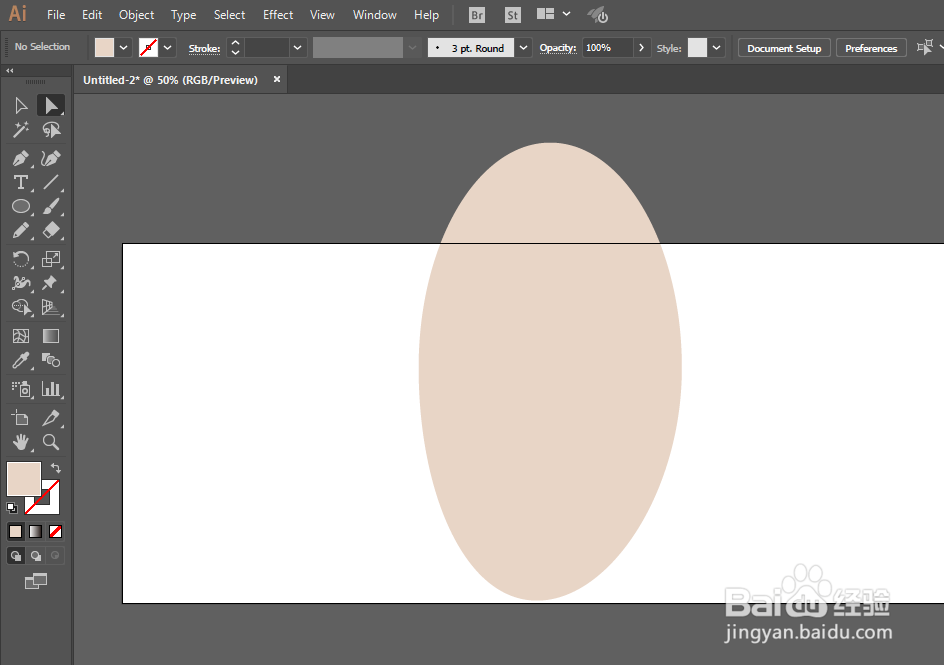Open the File menu
The height and width of the screenshot is (665, 944).
coord(56,15)
